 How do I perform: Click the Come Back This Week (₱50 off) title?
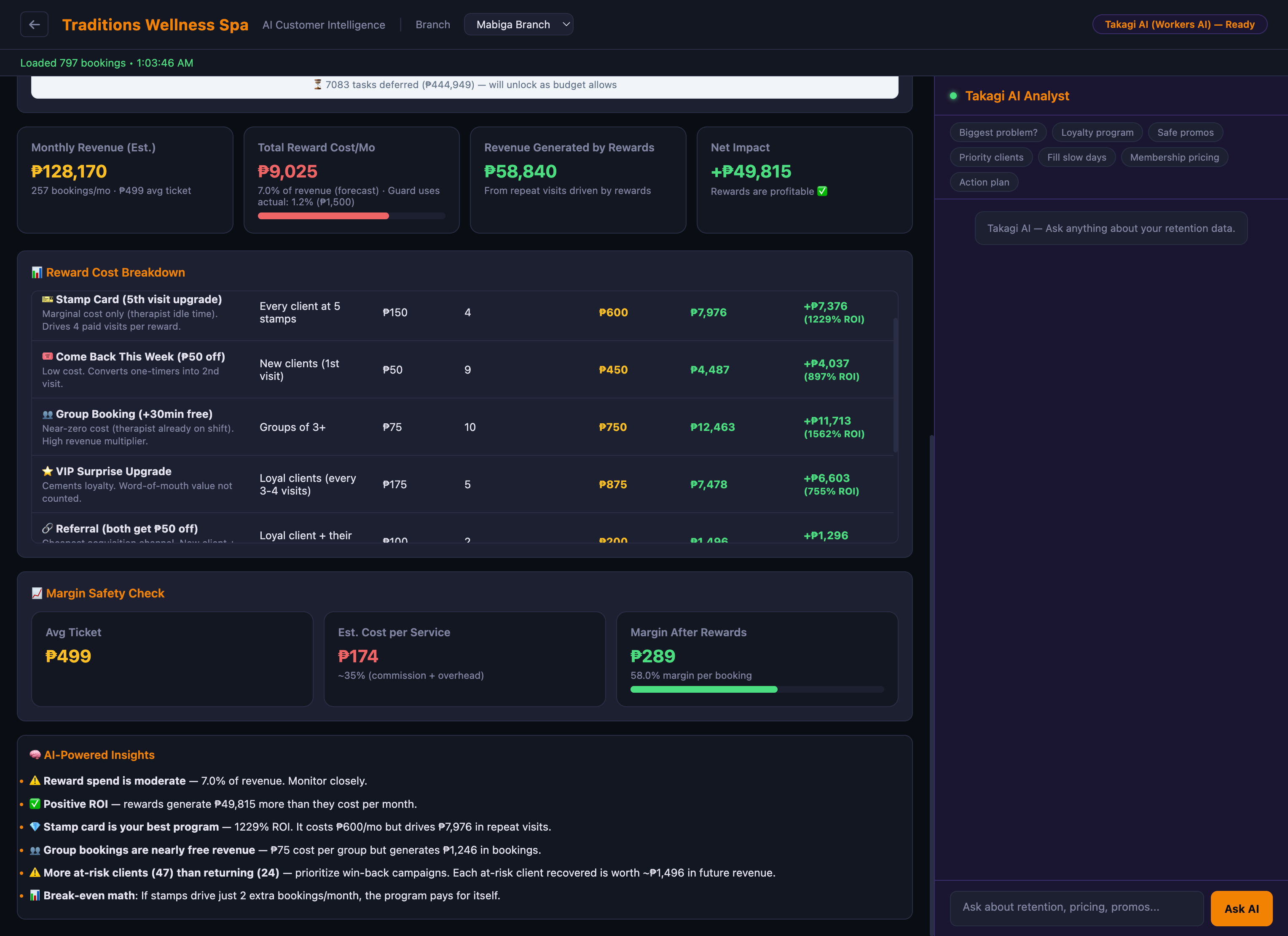(x=140, y=357)
